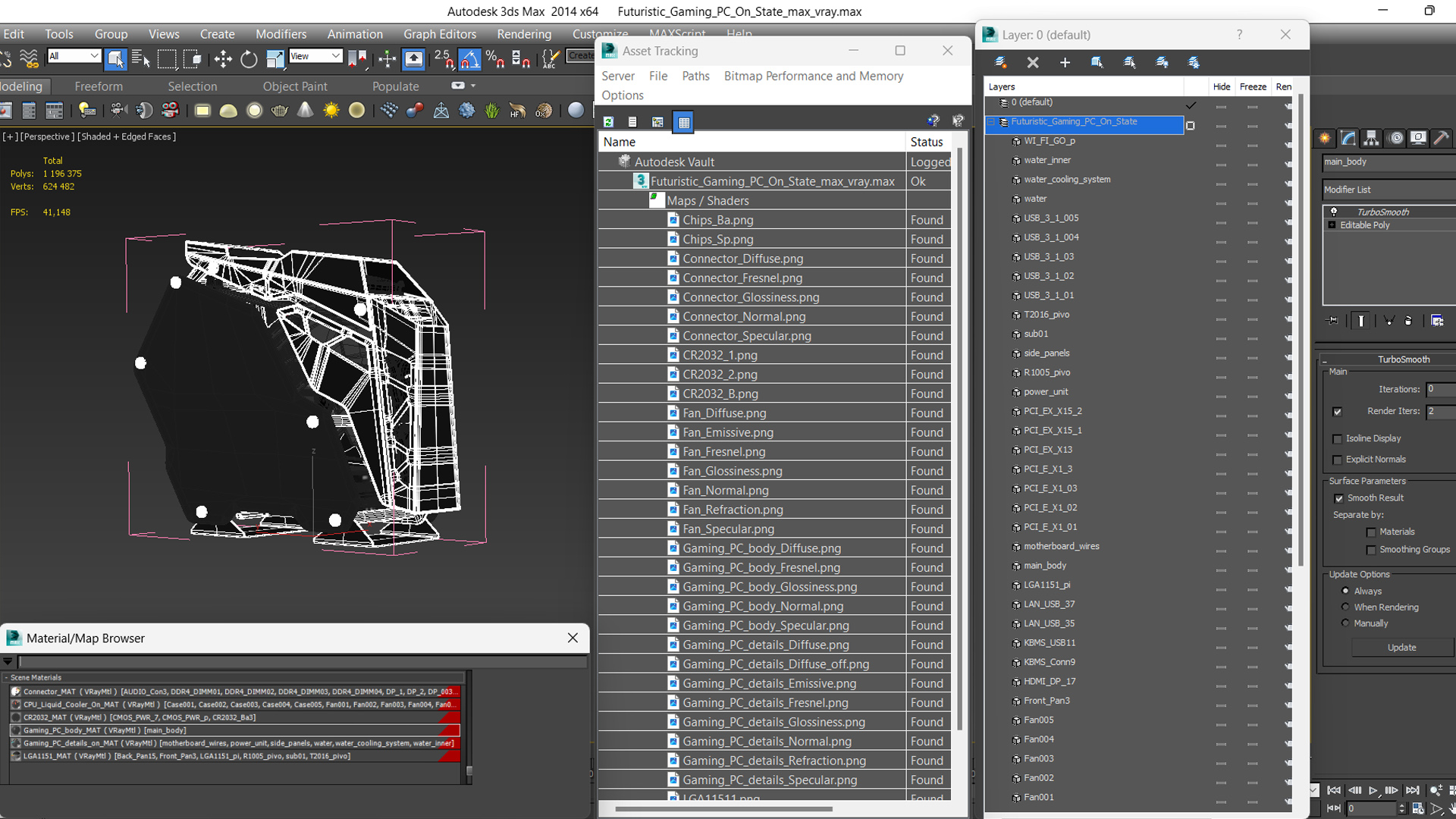
Task: Click the Hide column header
Action: [x=1221, y=86]
